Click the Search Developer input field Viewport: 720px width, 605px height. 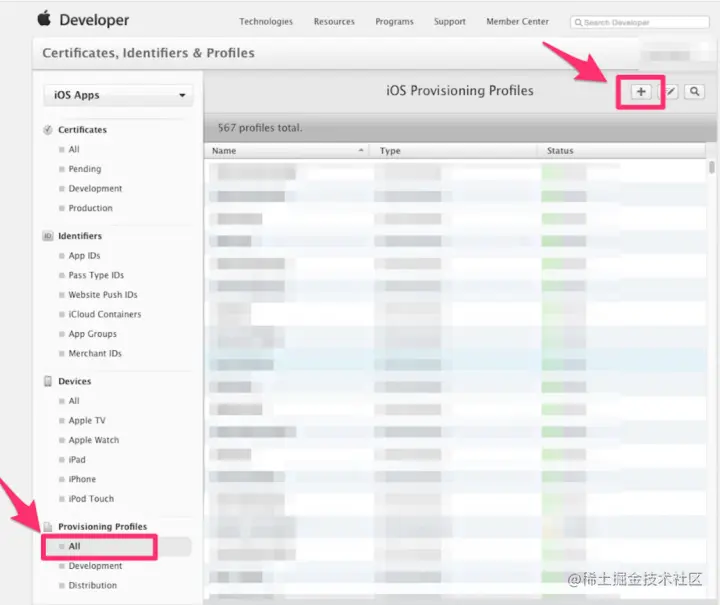[640, 22]
